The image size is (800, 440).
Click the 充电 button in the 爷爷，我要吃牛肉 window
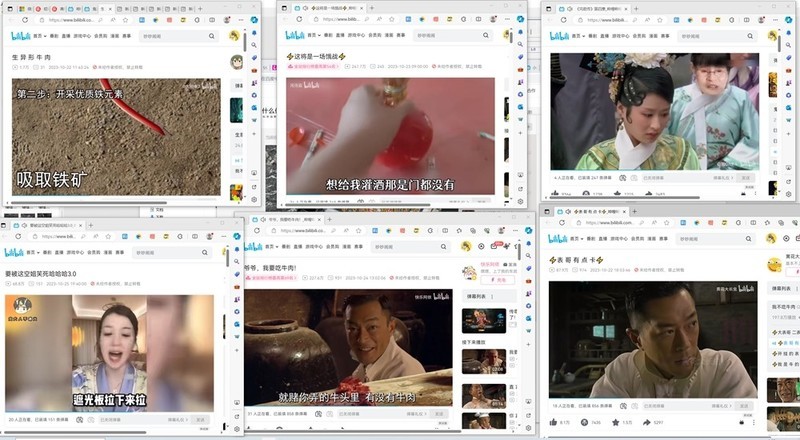[x=497, y=280]
